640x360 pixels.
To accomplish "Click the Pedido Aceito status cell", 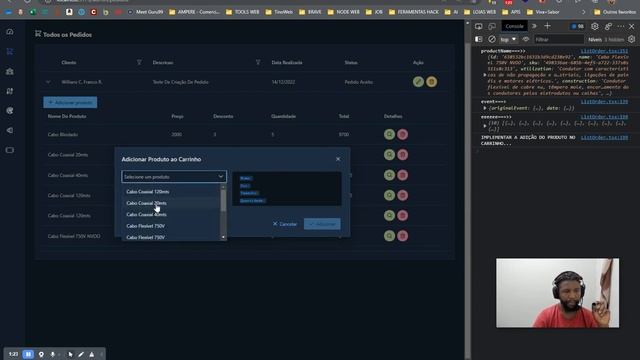I will (x=358, y=82).
